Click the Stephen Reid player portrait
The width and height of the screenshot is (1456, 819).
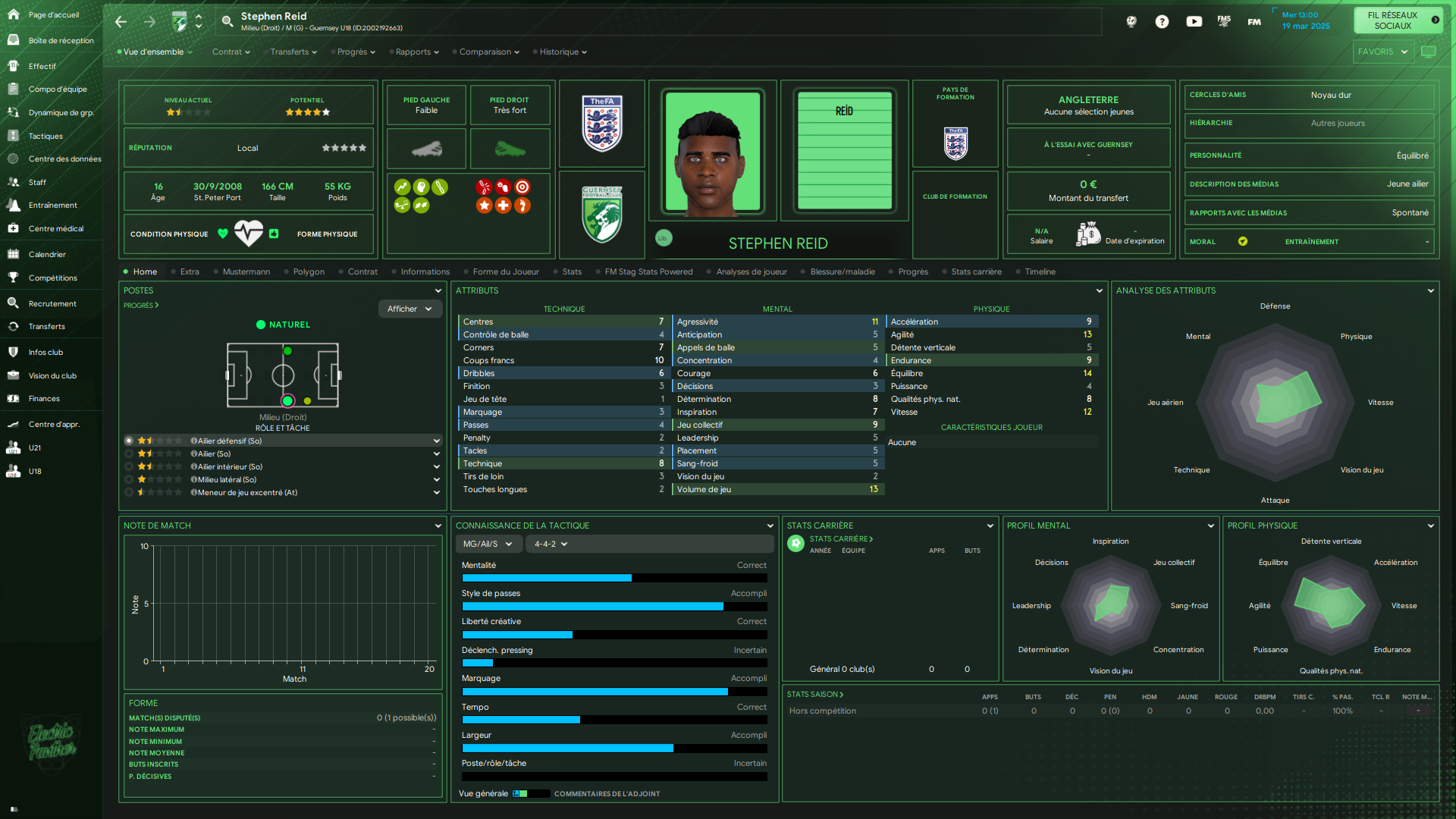click(712, 152)
